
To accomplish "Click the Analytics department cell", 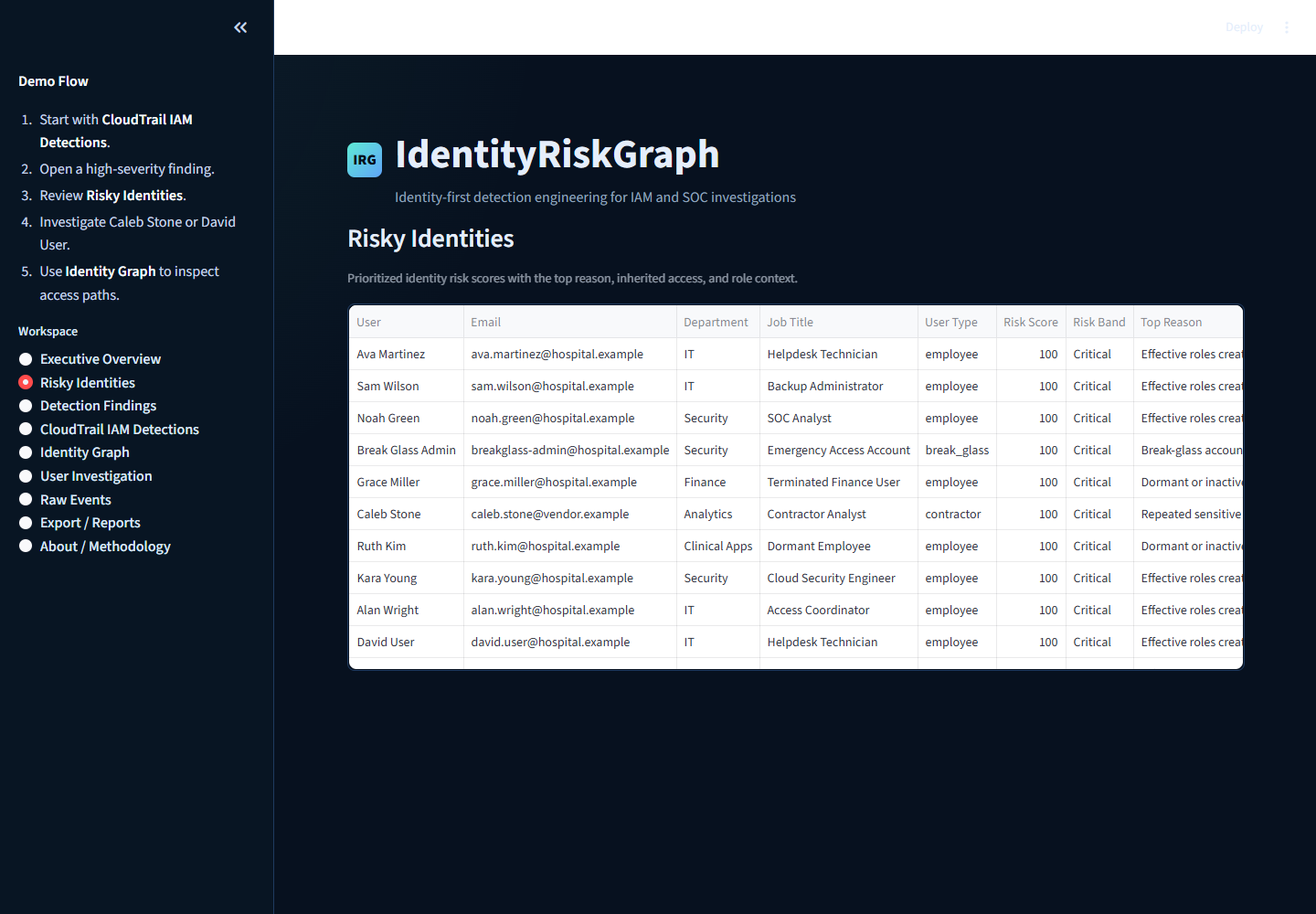I will click(718, 514).
